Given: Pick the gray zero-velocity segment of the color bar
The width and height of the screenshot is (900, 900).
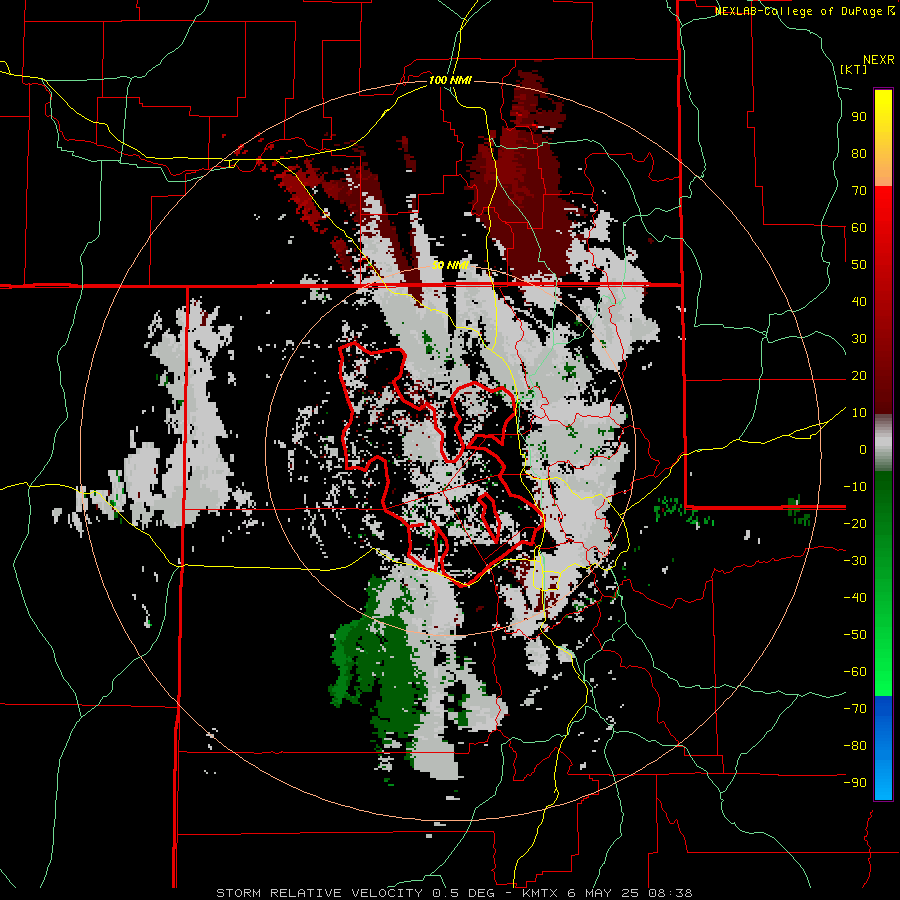Looking at the screenshot, I should [883, 443].
